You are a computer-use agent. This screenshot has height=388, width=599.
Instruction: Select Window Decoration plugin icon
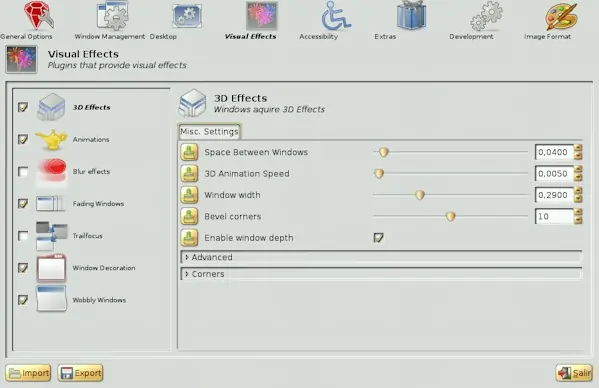point(51,268)
